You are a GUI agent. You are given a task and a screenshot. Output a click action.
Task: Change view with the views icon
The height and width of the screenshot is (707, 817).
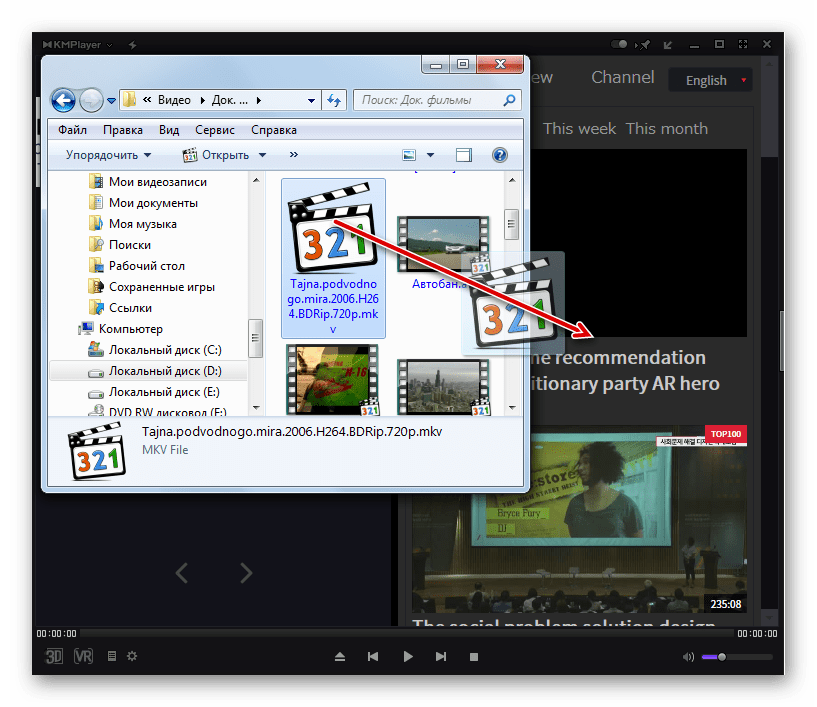[x=410, y=155]
